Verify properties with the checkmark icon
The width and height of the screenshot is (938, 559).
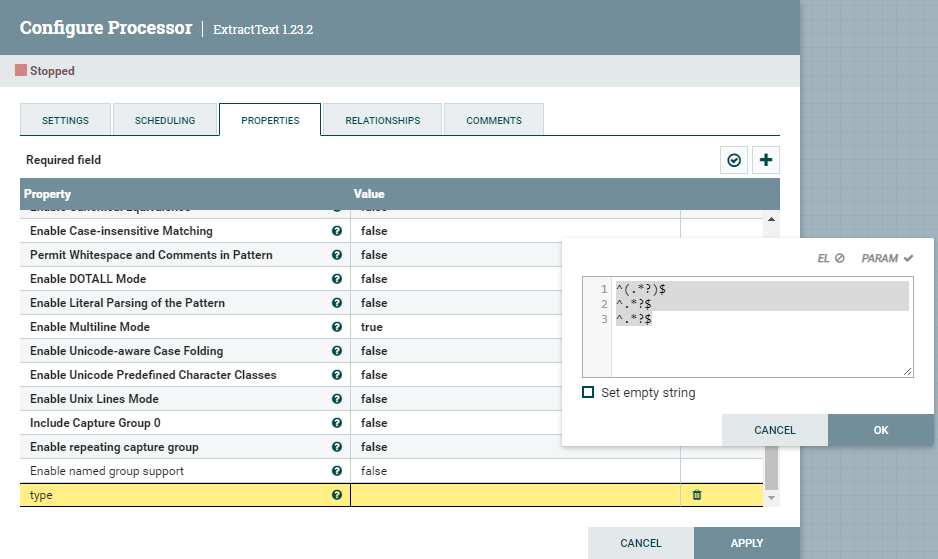coord(733,160)
